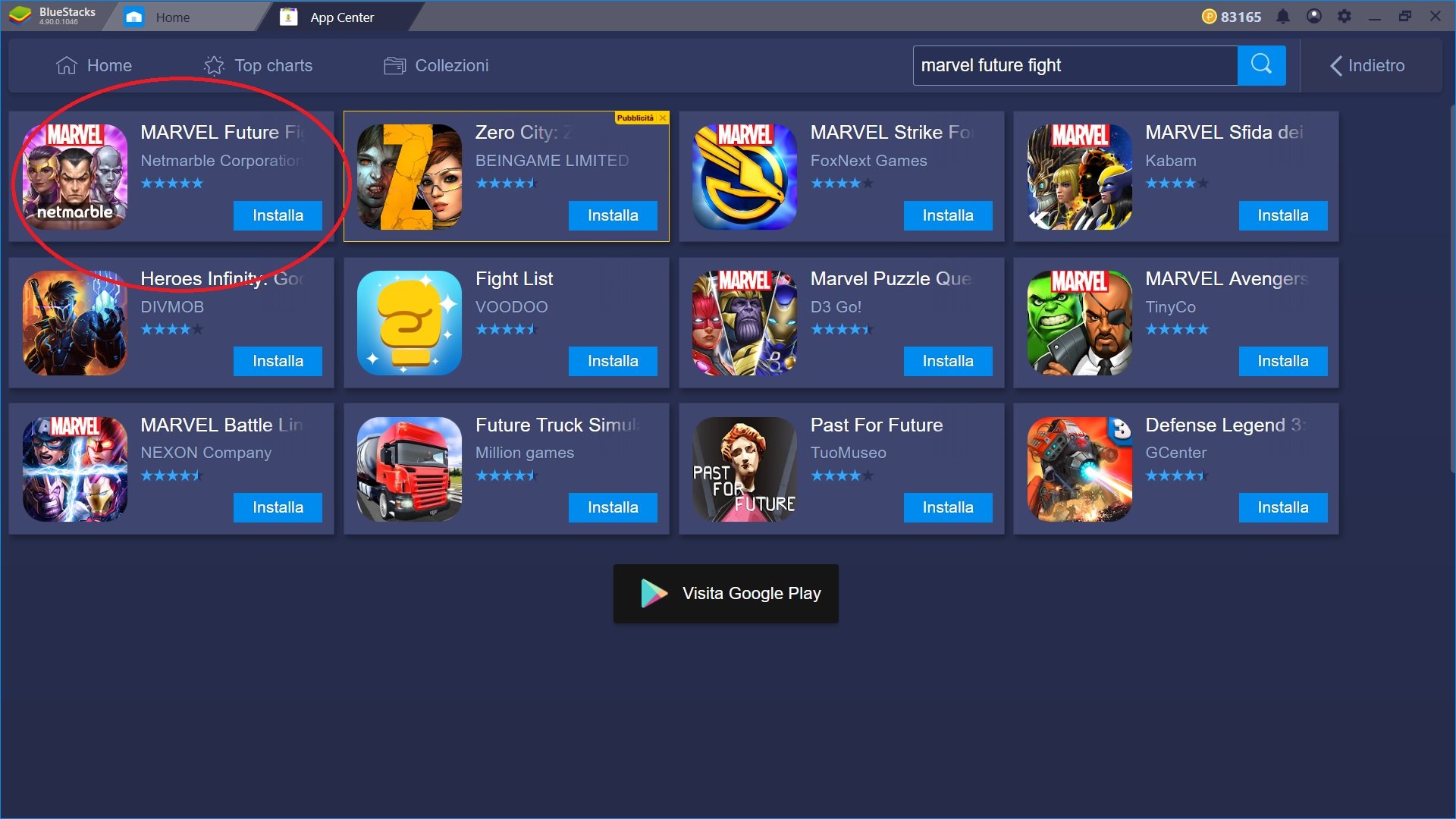Screen dimensions: 1456x819
Task: Click the MARVEL Avengers Academy app icon
Action: pyautogui.click(x=1075, y=320)
